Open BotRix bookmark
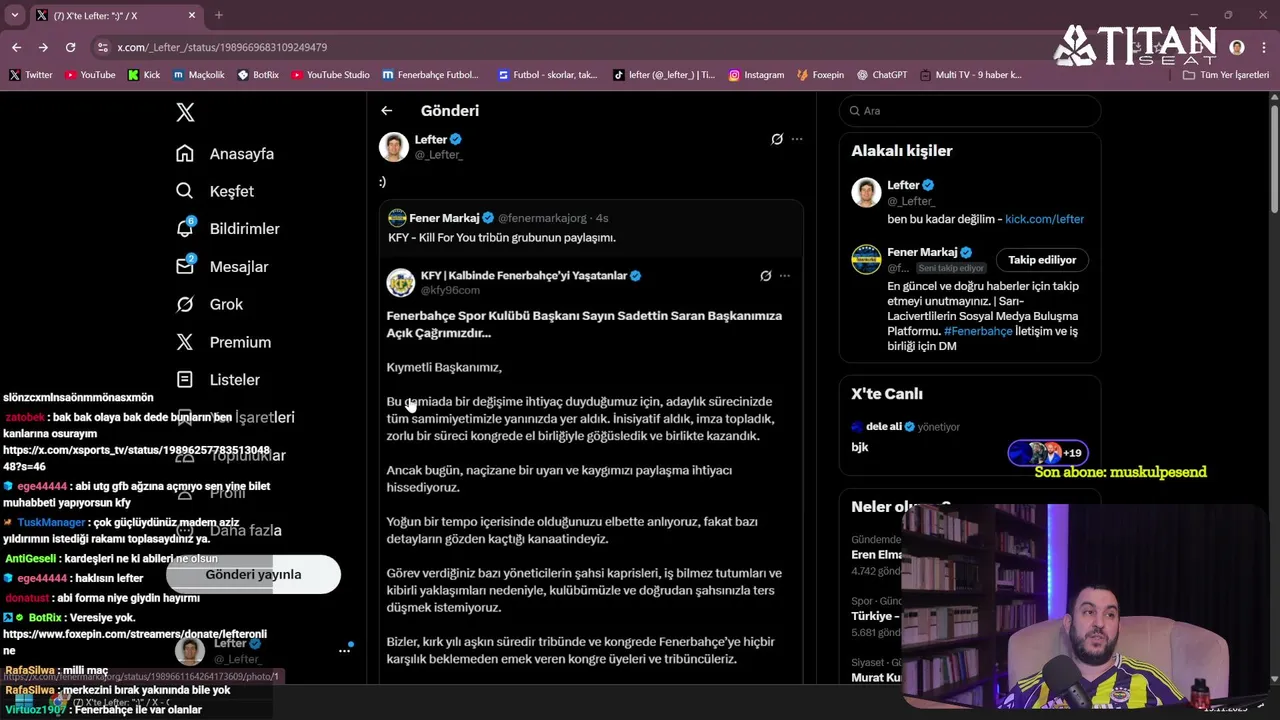Screen dimensions: 1280x720 click(x=258, y=75)
